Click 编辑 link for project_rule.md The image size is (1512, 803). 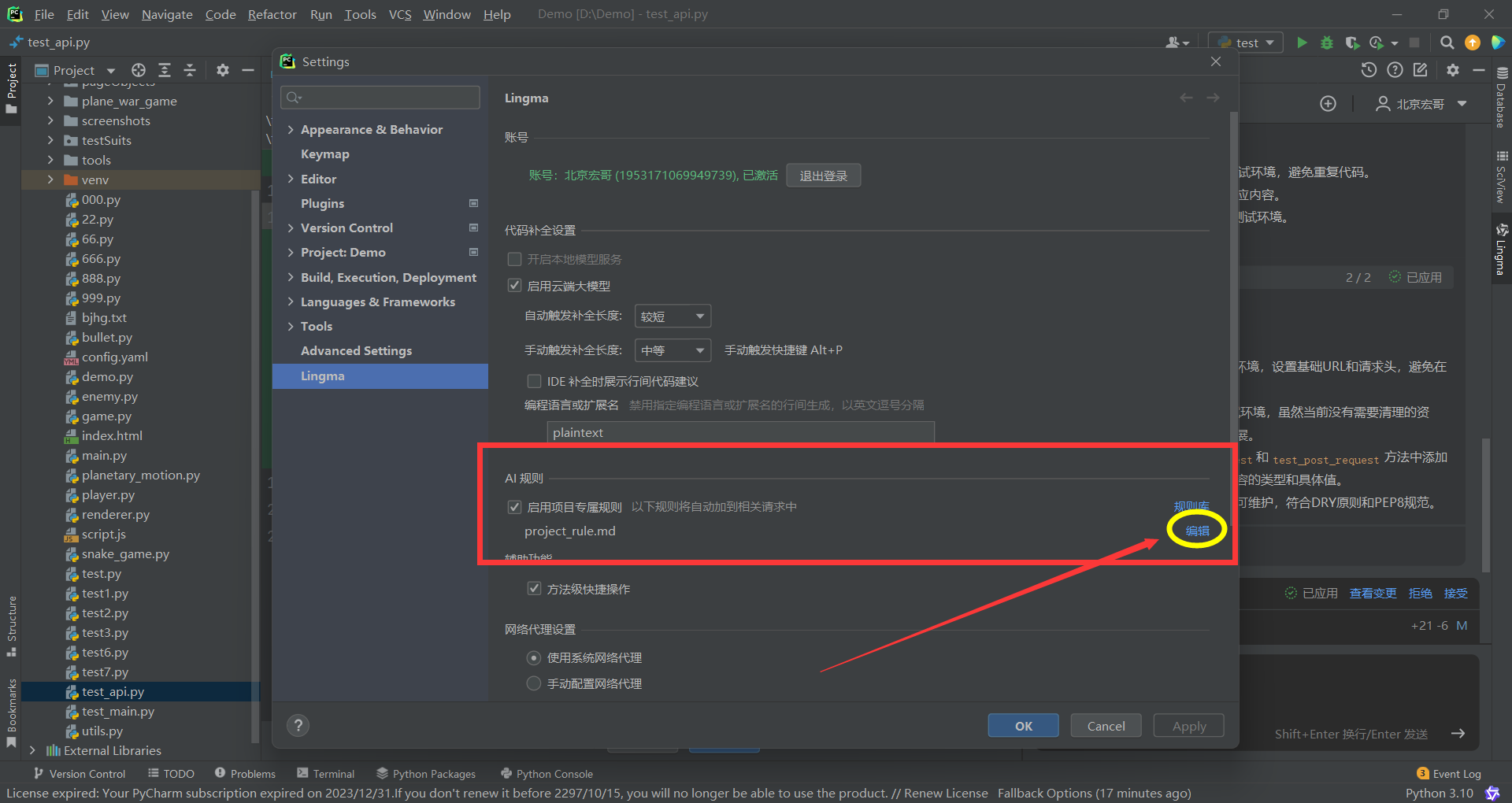[1197, 531]
